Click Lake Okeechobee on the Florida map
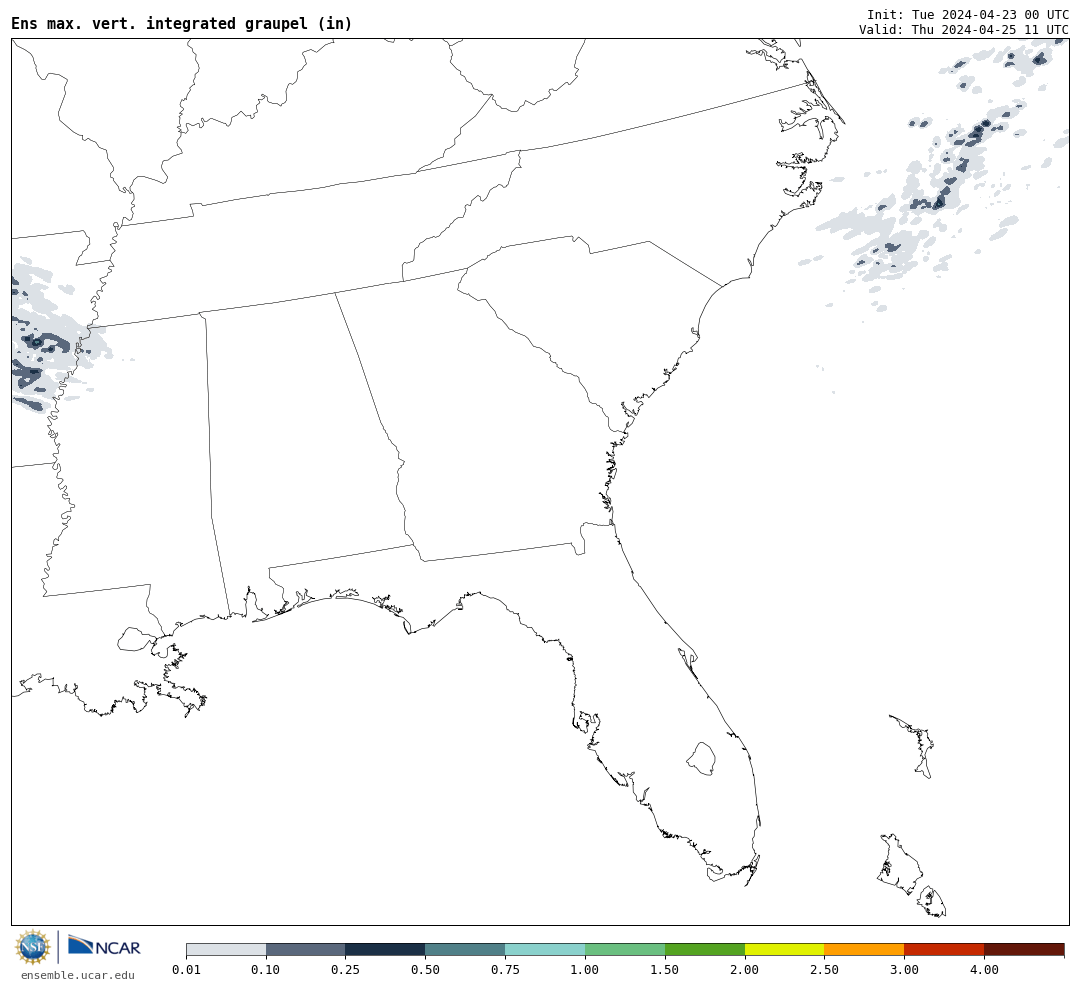The image size is (1080, 988). [701, 759]
